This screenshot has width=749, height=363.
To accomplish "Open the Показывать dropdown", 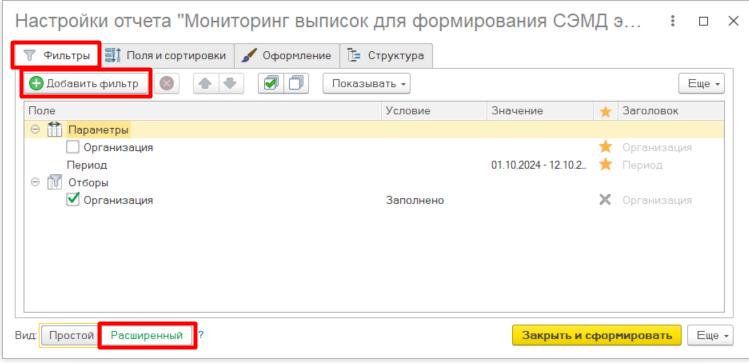I will [x=366, y=84].
